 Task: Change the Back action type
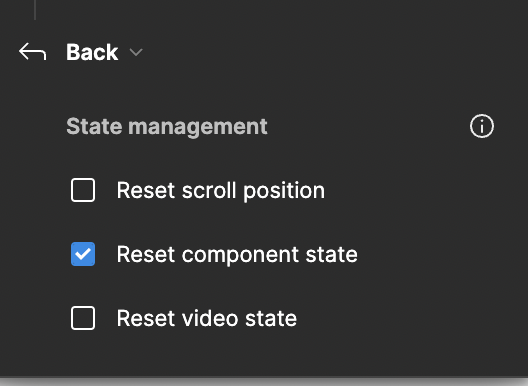click(136, 52)
